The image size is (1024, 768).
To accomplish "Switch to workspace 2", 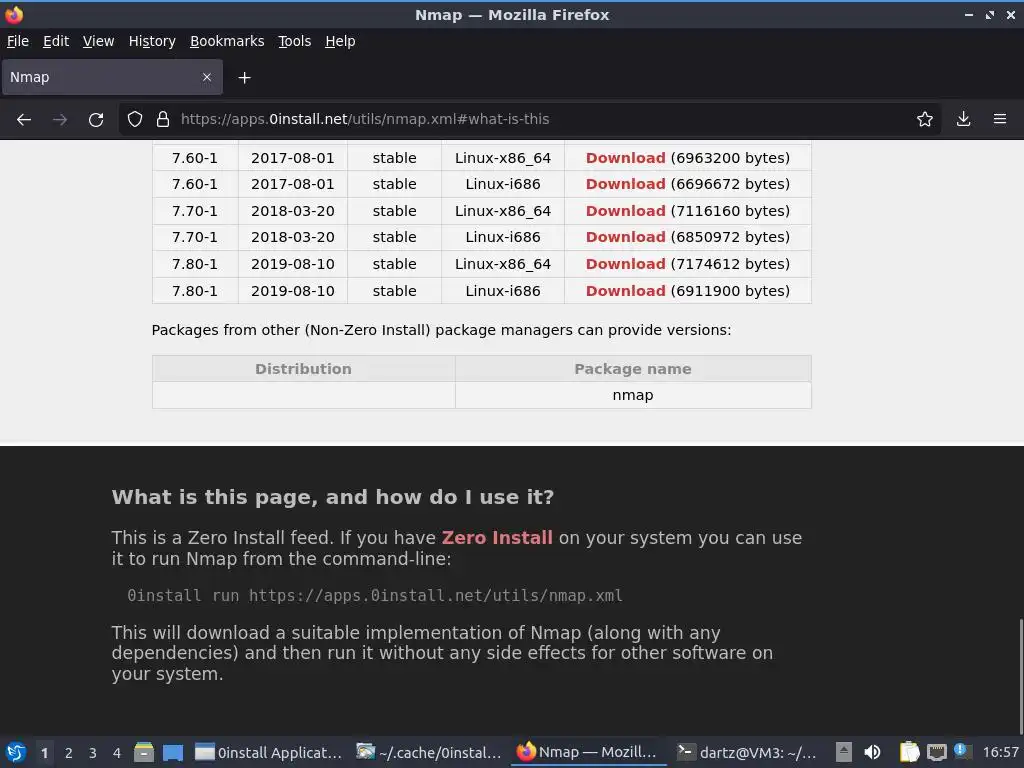I will coord(69,753).
